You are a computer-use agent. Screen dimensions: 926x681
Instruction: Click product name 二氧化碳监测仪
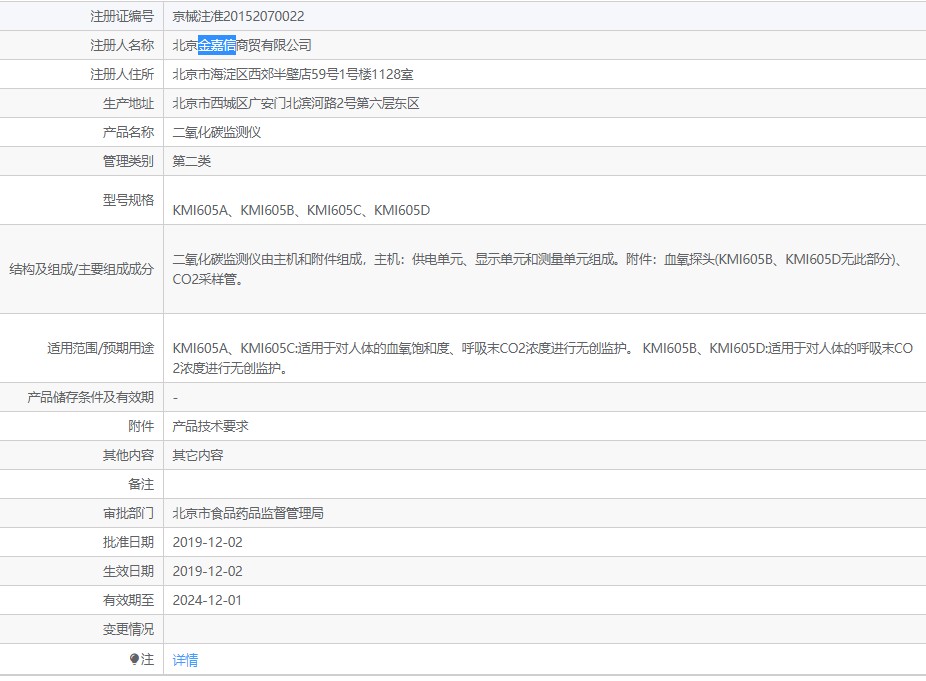(x=217, y=132)
